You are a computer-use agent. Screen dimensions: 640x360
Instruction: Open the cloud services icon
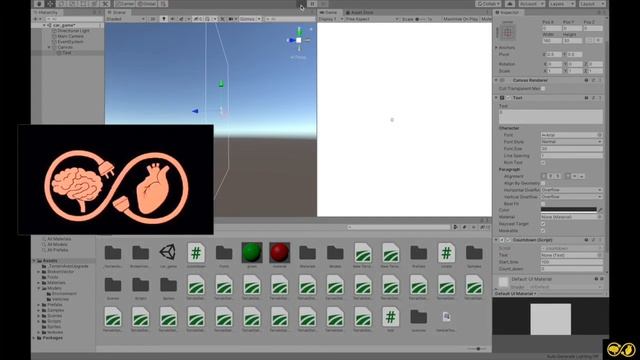point(509,4)
